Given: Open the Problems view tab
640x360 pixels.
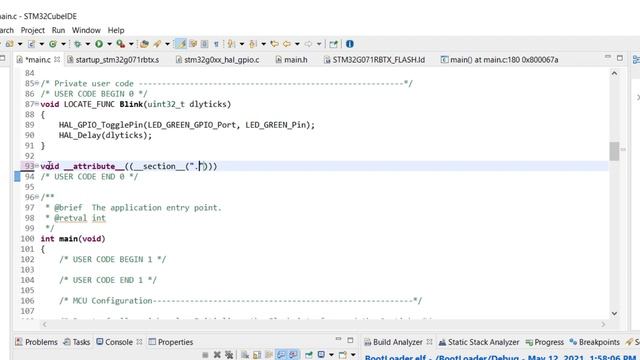Looking at the screenshot, I should click(36, 342).
